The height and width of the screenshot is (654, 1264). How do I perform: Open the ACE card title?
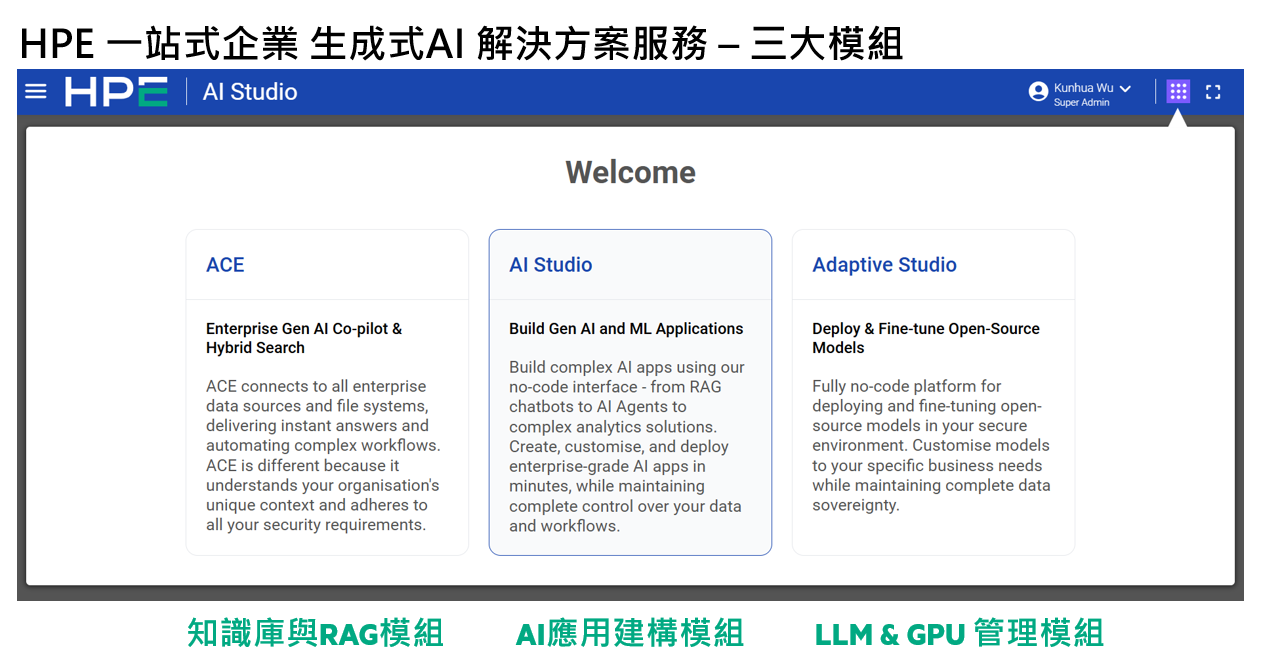pyautogui.click(x=225, y=265)
